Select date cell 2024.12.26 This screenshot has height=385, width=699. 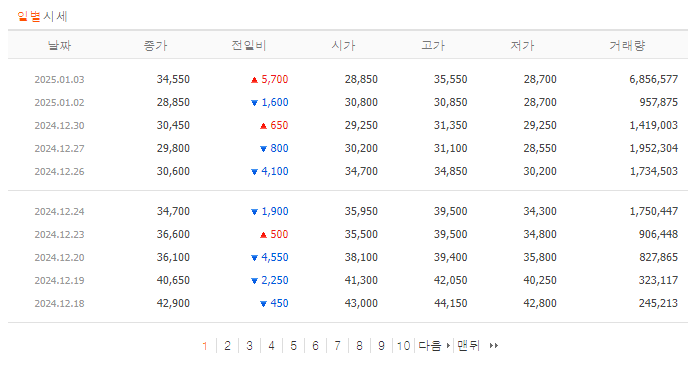click(x=59, y=172)
